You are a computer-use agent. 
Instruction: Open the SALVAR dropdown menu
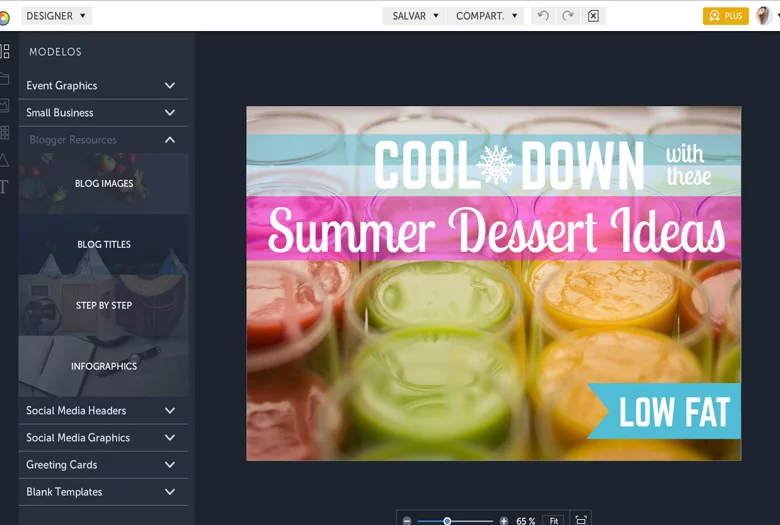click(x=414, y=16)
